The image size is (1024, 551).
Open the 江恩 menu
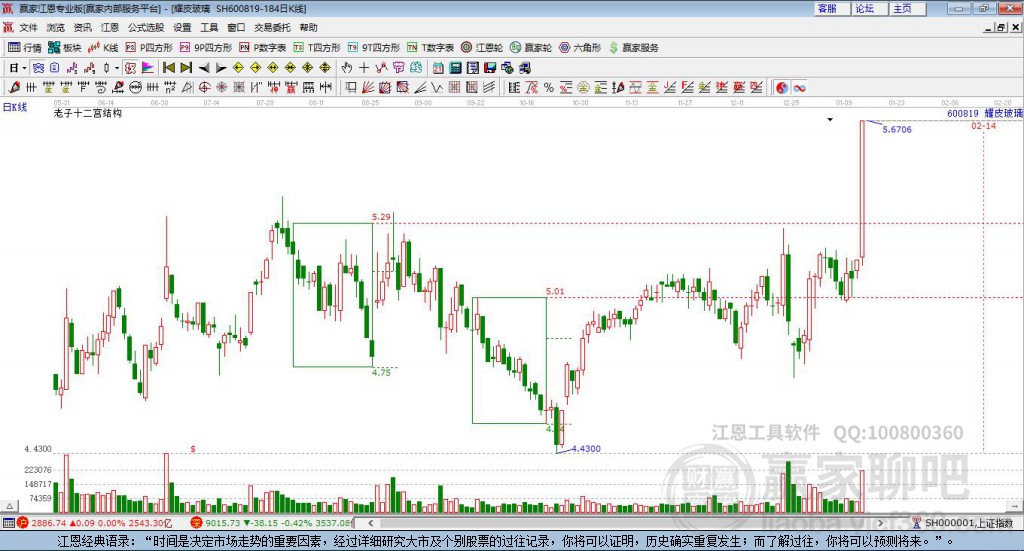(110, 27)
